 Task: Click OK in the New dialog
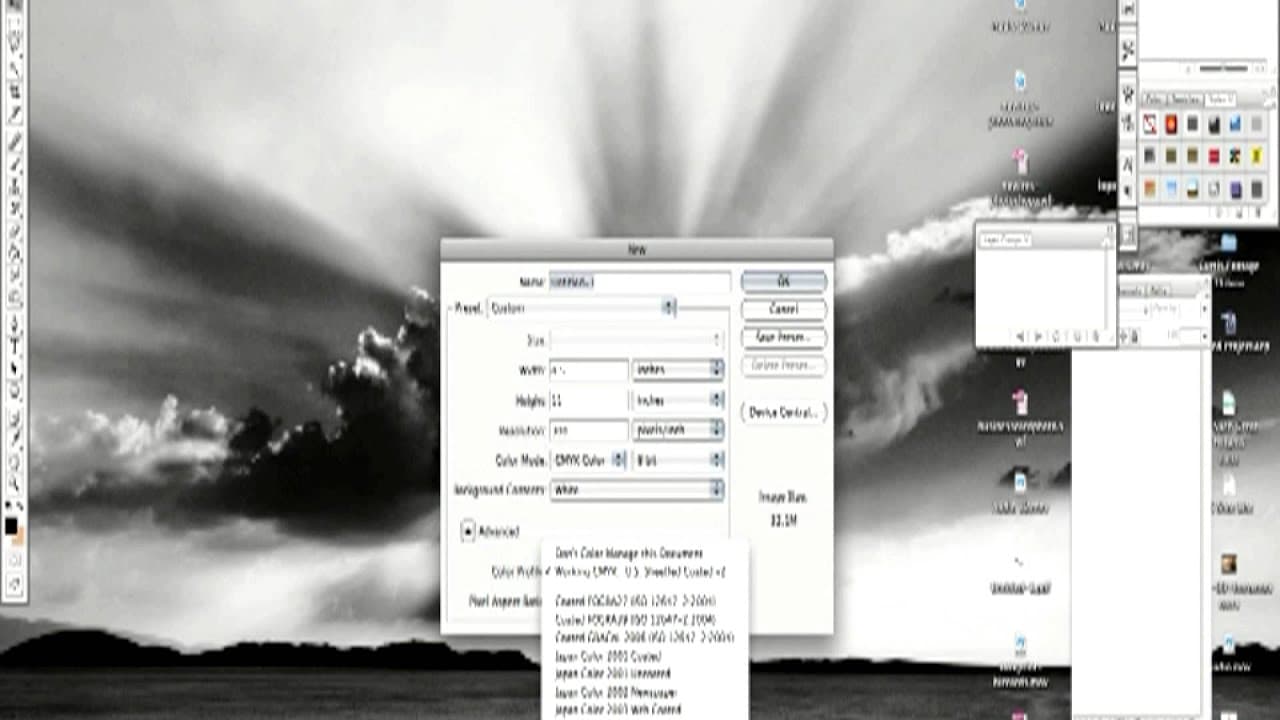coord(784,281)
